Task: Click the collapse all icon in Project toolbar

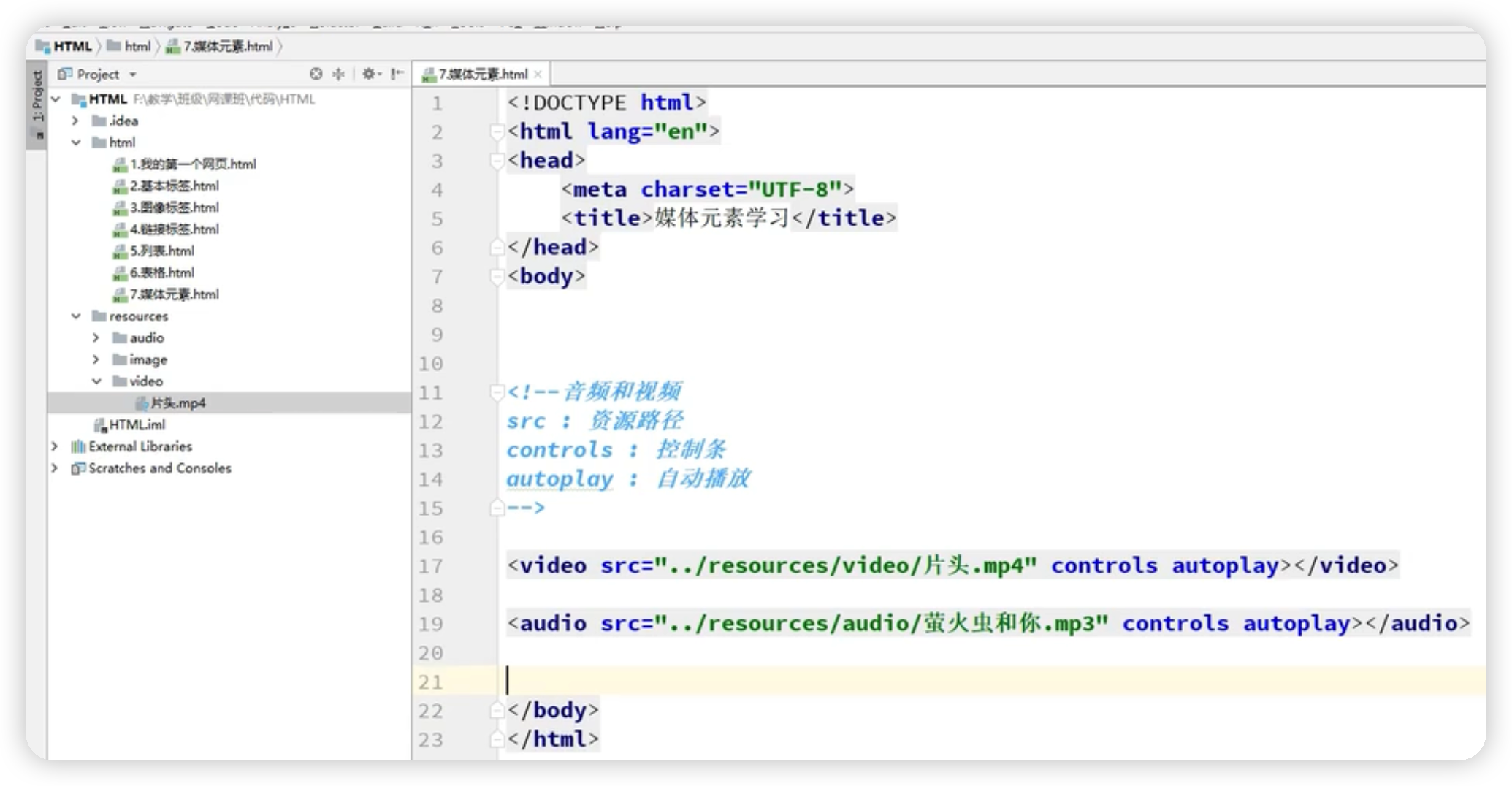Action: tap(338, 74)
